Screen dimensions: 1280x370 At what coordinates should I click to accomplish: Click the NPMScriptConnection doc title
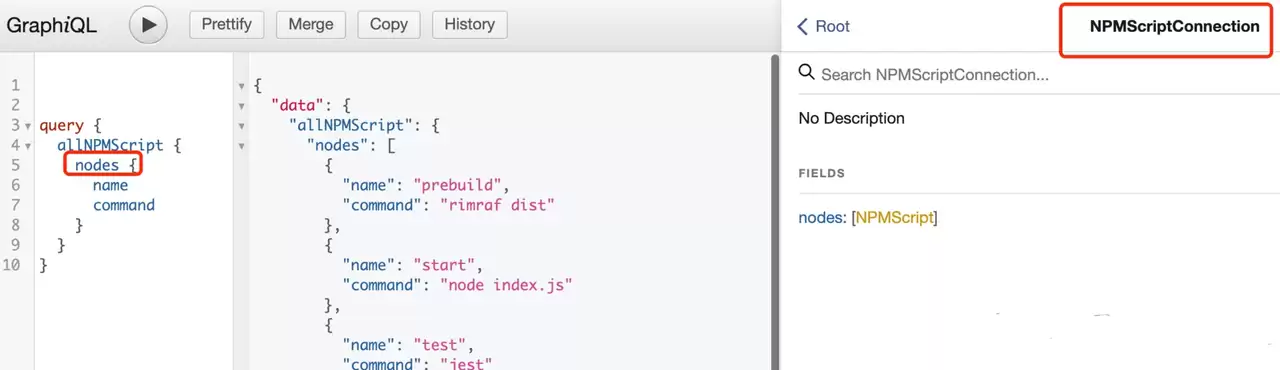(x=1175, y=27)
